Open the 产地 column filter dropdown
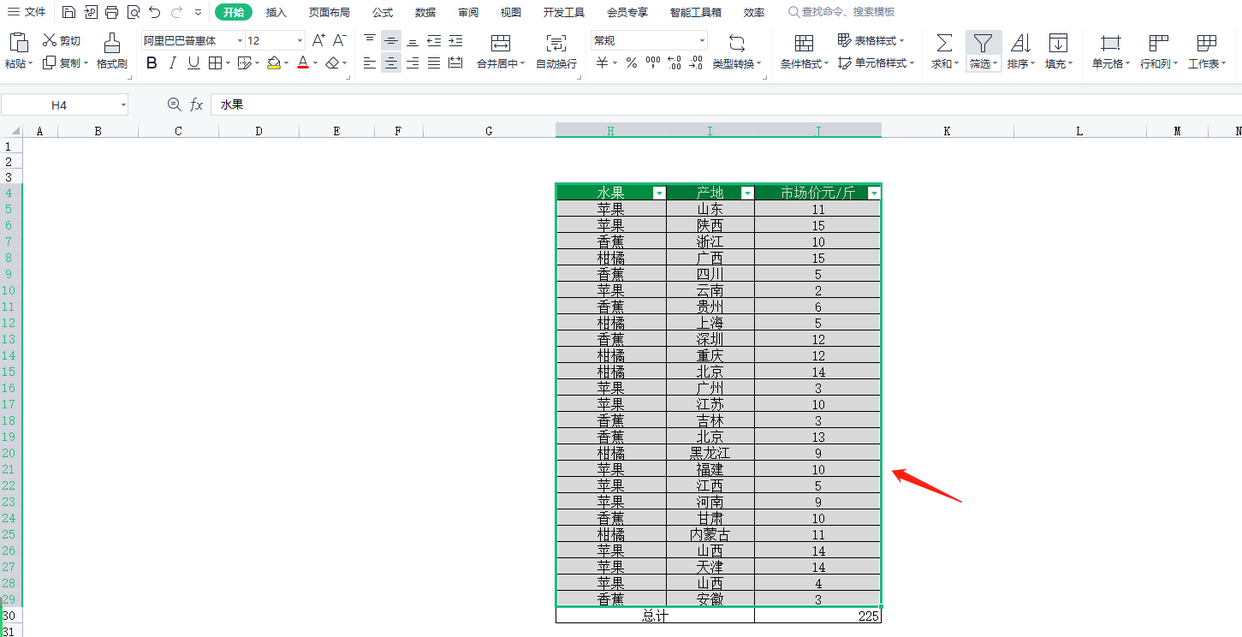This screenshot has height=637, width=1242. coord(747,193)
